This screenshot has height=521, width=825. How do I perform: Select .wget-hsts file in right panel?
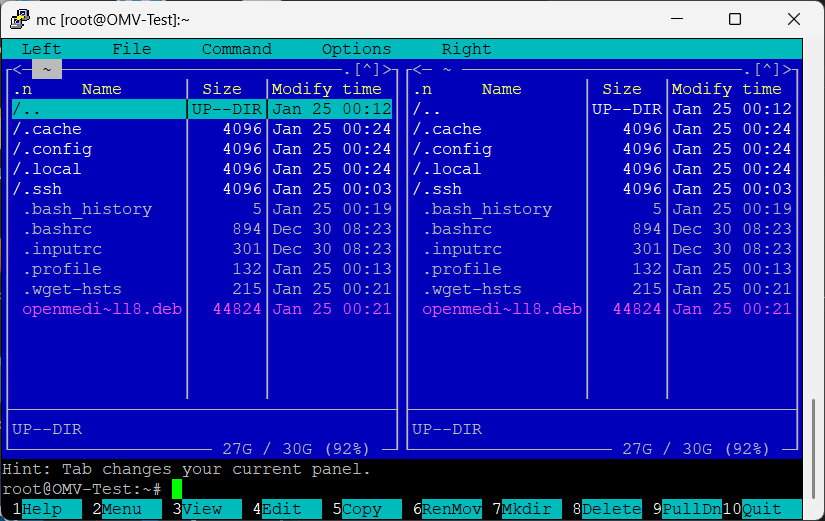click(x=602, y=289)
